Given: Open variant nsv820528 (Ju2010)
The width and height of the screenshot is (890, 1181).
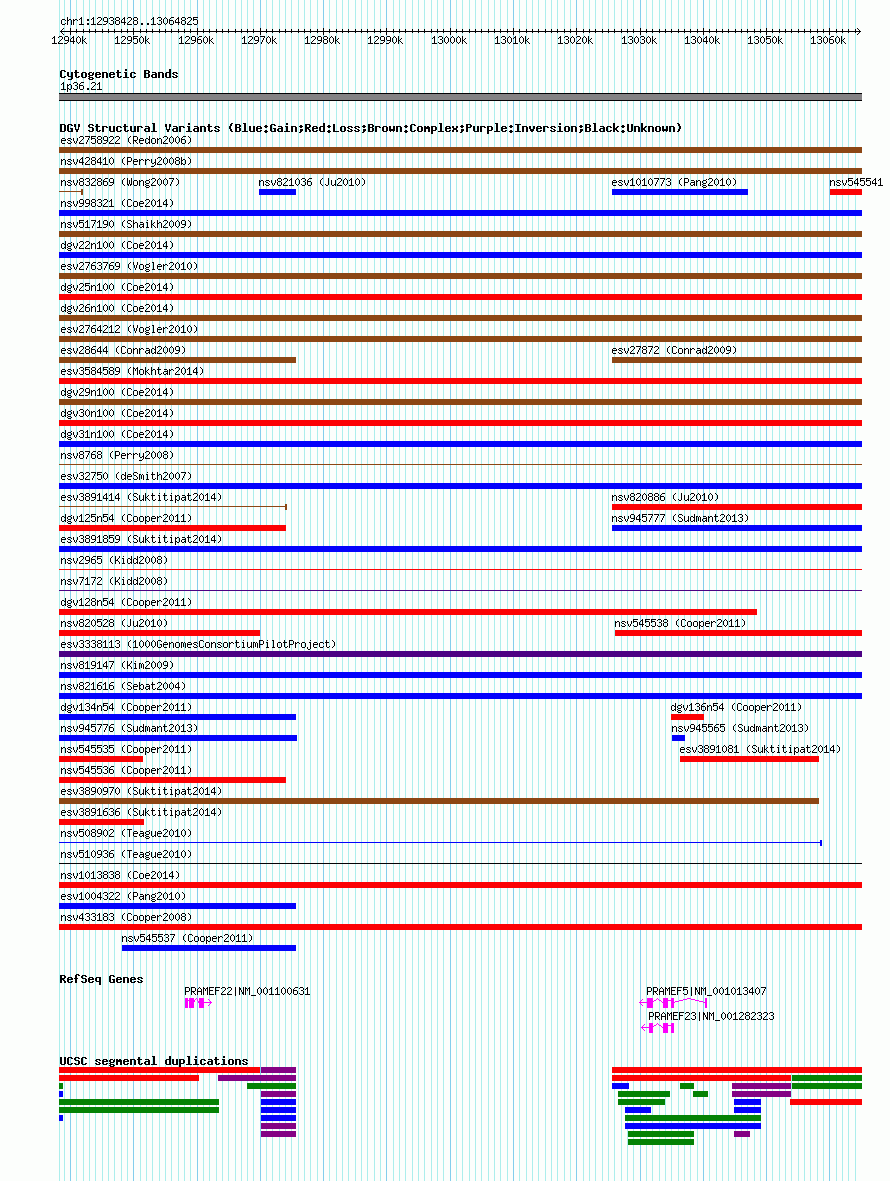Looking at the screenshot, I should (114, 624).
